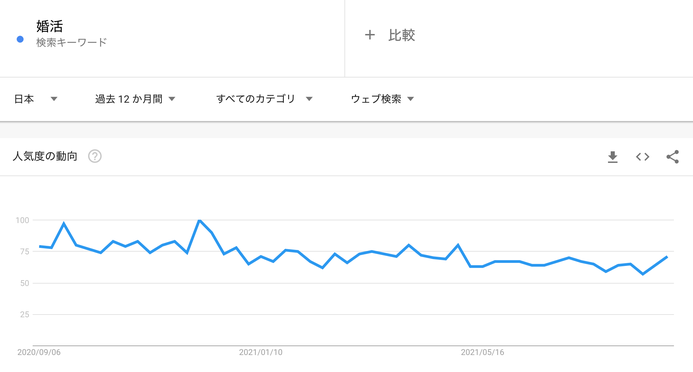Image resolution: width=693 pixels, height=372 pixels.
Task: Expand the すべてのカテゴリ dropdown
Action: pyautogui.click(x=264, y=99)
